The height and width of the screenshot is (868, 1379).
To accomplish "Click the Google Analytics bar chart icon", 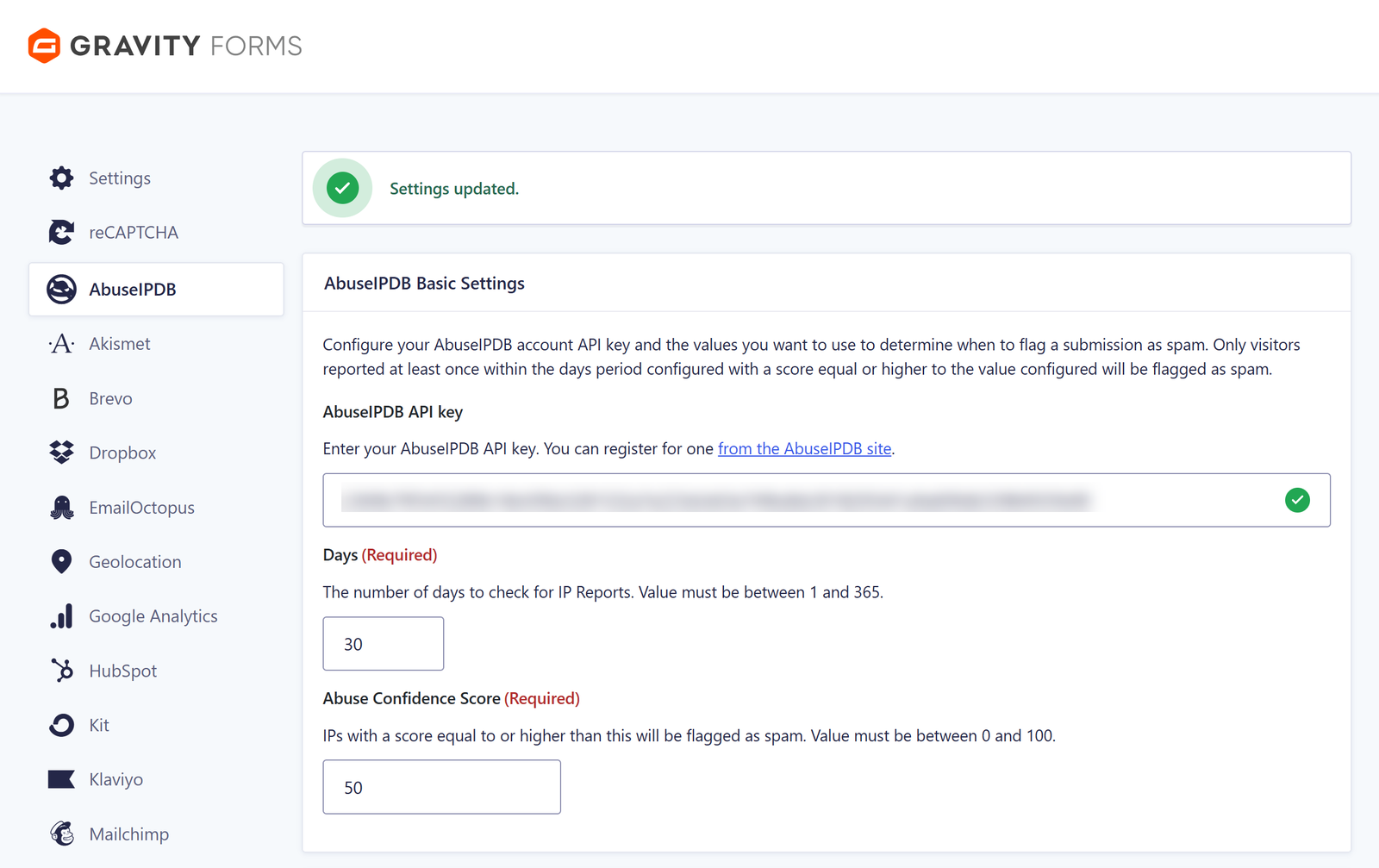I will [x=61, y=616].
